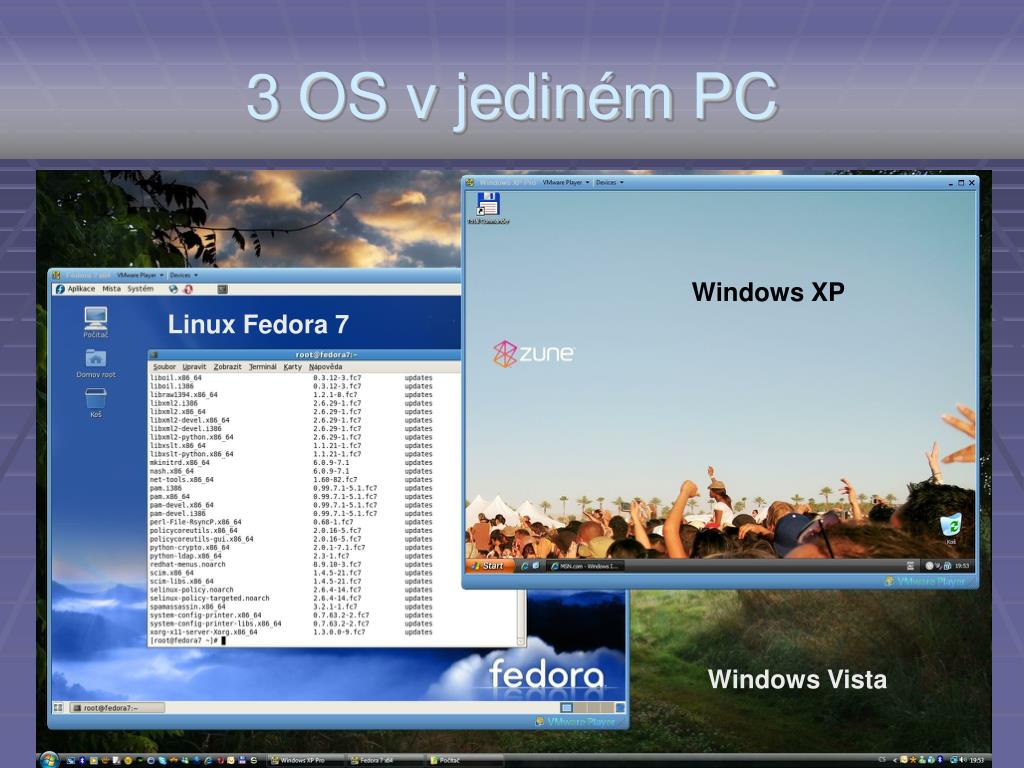Open the Terminál menu in terminal window

click(263, 367)
